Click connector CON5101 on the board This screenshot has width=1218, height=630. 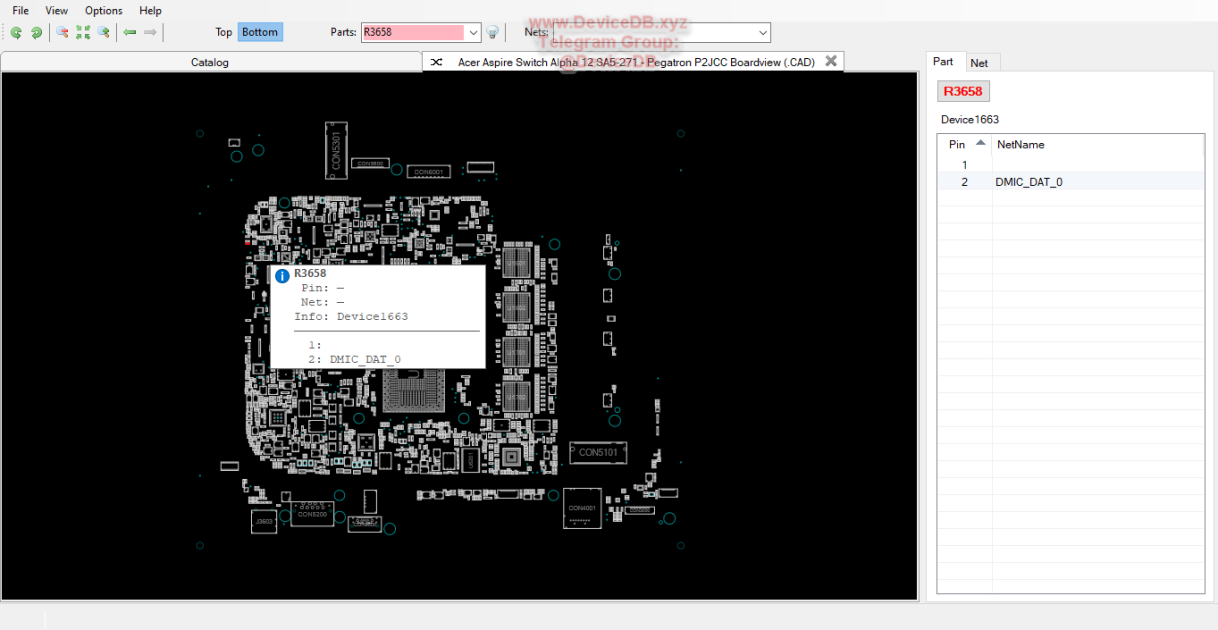click(x=598, y=452)
